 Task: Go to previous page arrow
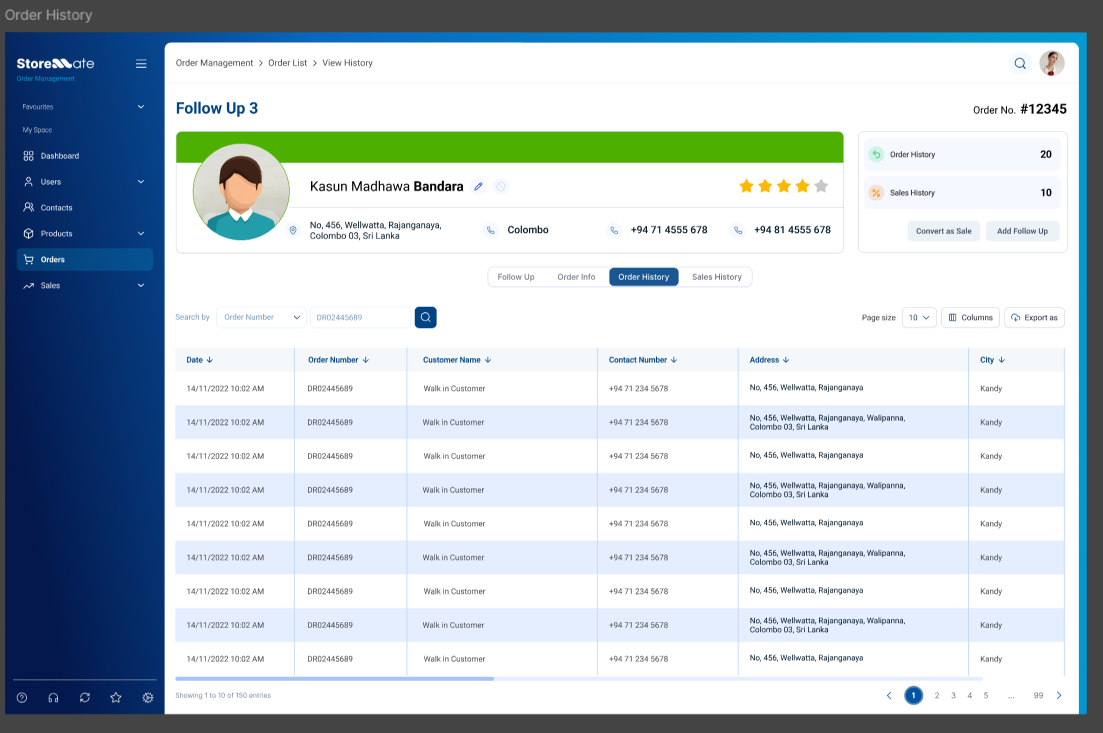coord(889,696)
